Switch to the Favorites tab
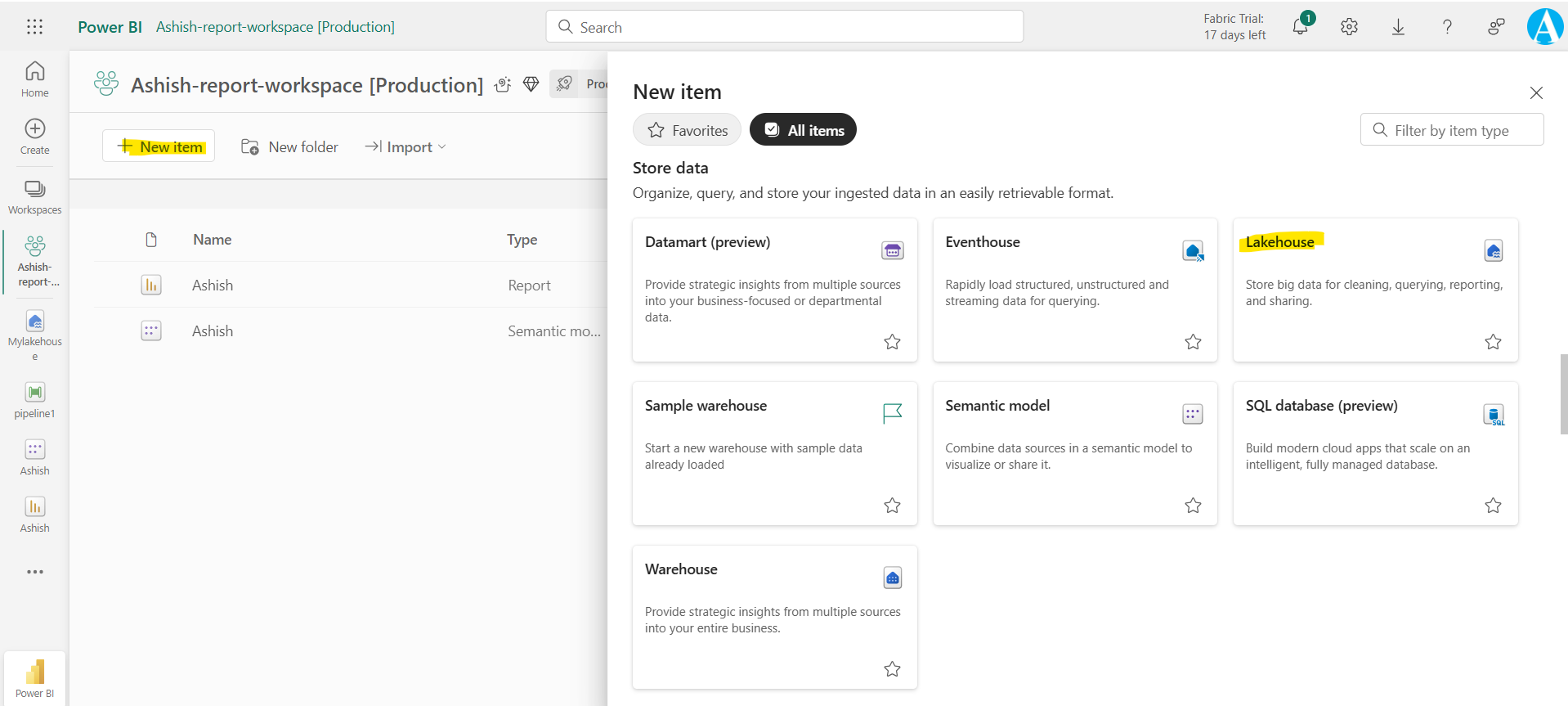Viewport: 1568px width, 706px height. coord(687,130)
